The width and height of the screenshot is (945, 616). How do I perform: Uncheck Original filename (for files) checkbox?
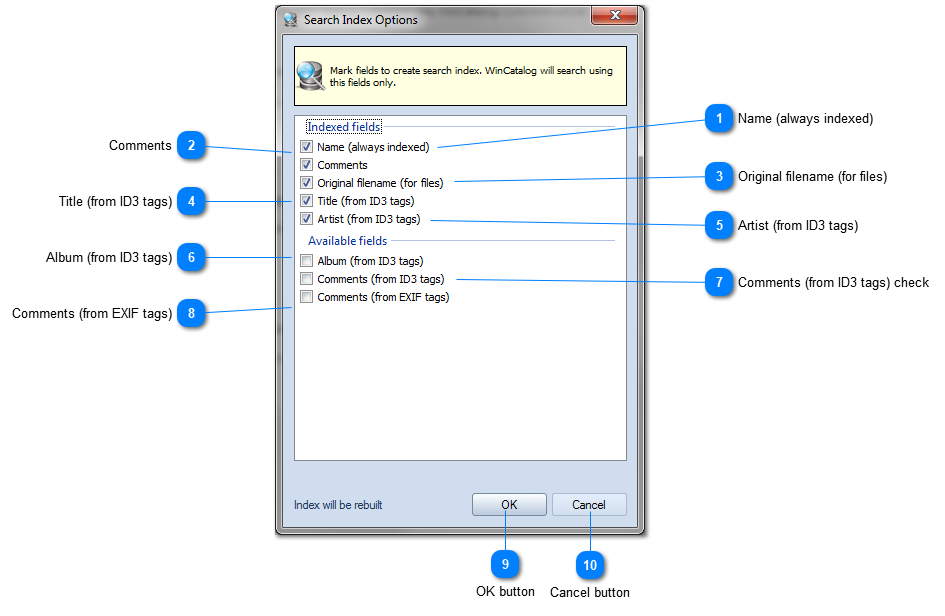[x=307, y=183]
